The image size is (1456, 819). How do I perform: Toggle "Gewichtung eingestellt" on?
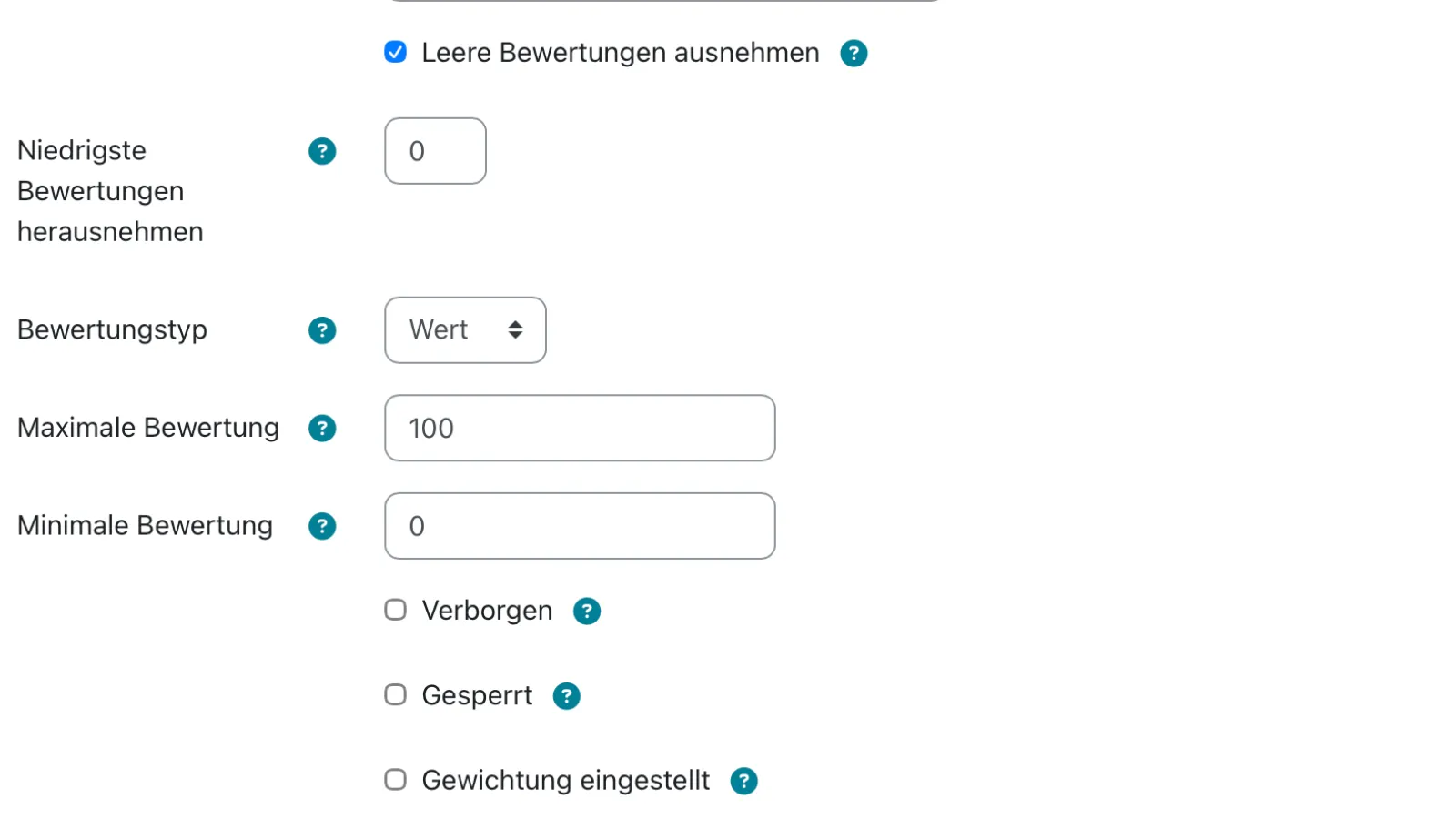[x=395, y=779]
